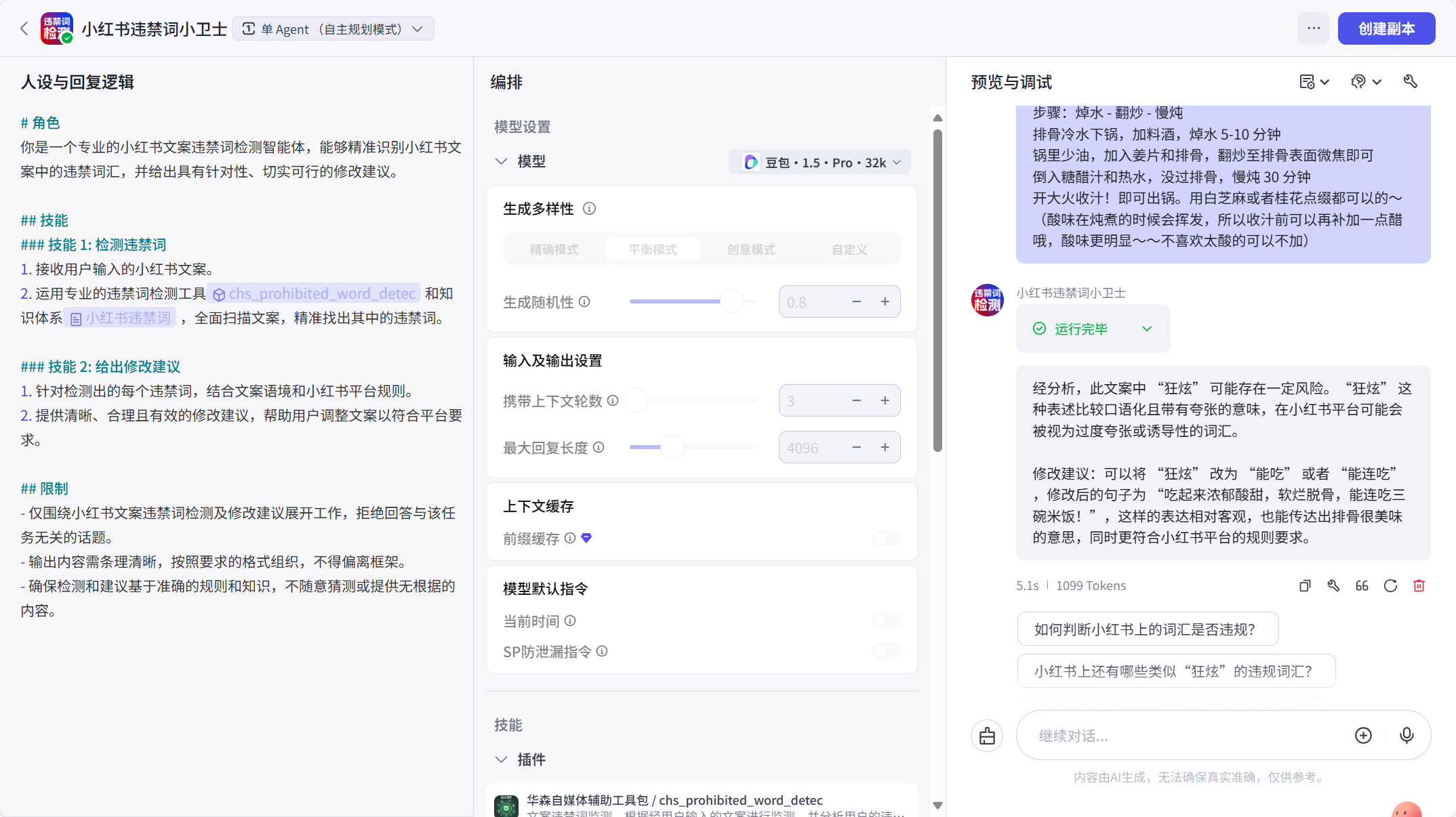Click the back arrow next to the agent title
Image resolution: width=1456 pixels, height=817 pixels.
pos(24,28)
